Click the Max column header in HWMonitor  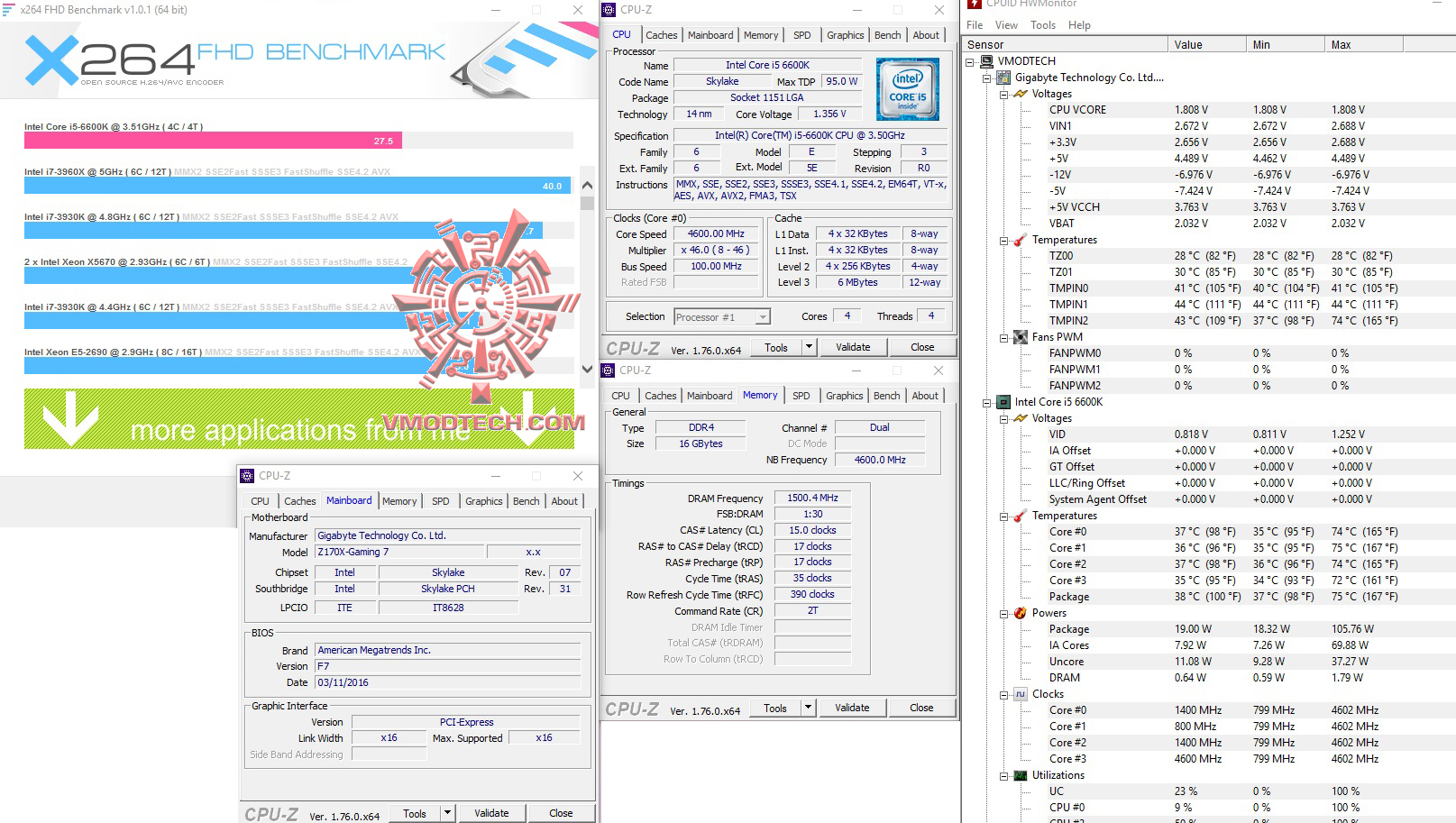[x=1363, y=44]
